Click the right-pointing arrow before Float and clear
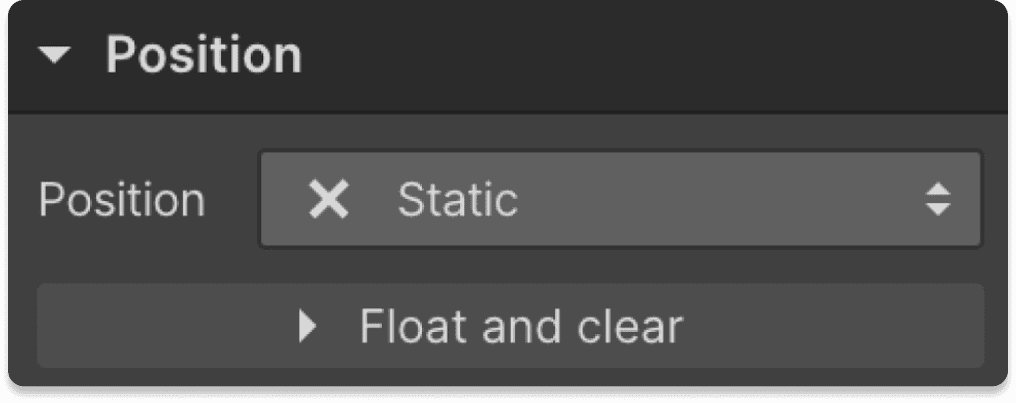Screen dimensions: 1016x403 tap(308, 327)
